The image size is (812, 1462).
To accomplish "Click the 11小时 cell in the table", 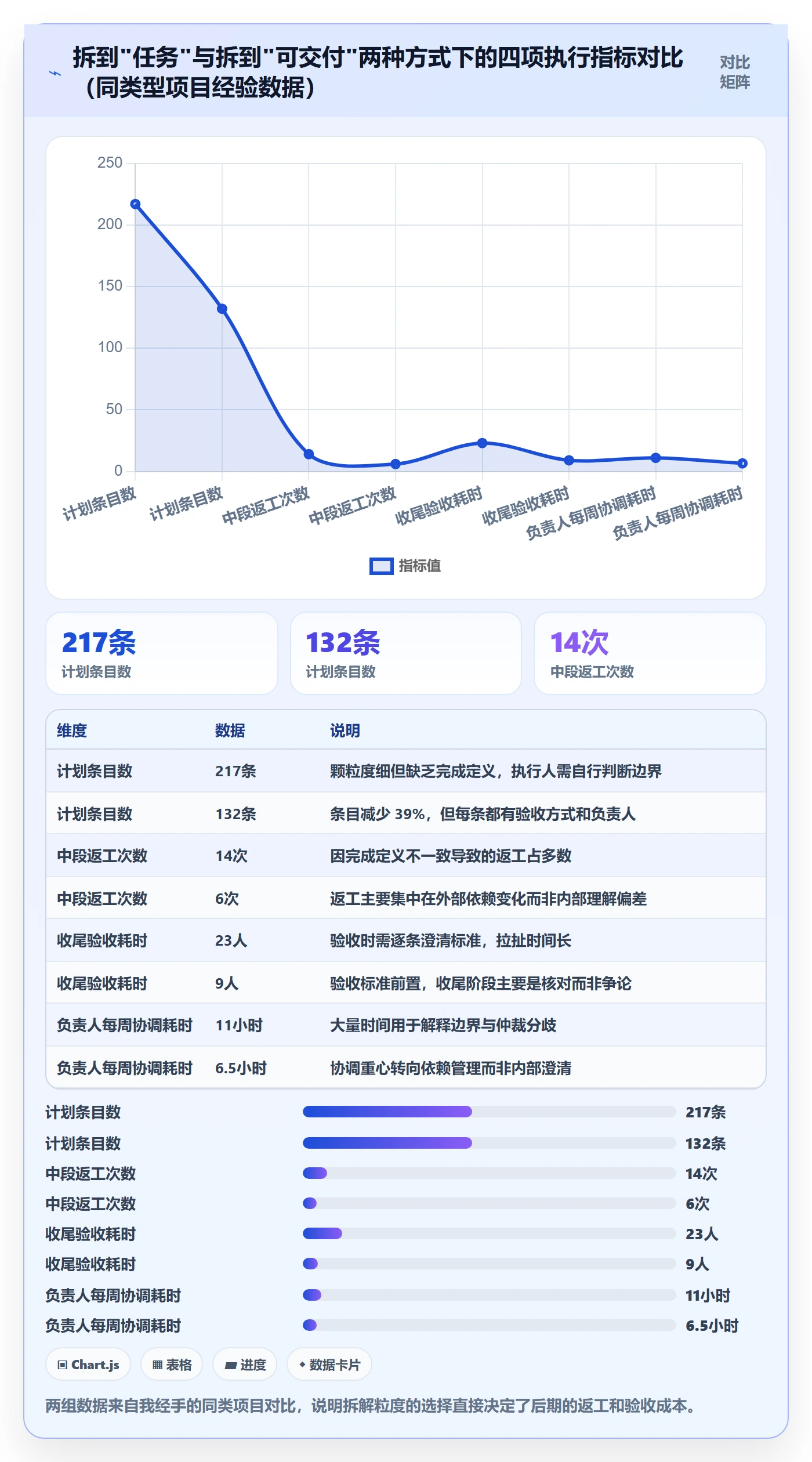I will pyautogui.click(x=239, y=1025).
